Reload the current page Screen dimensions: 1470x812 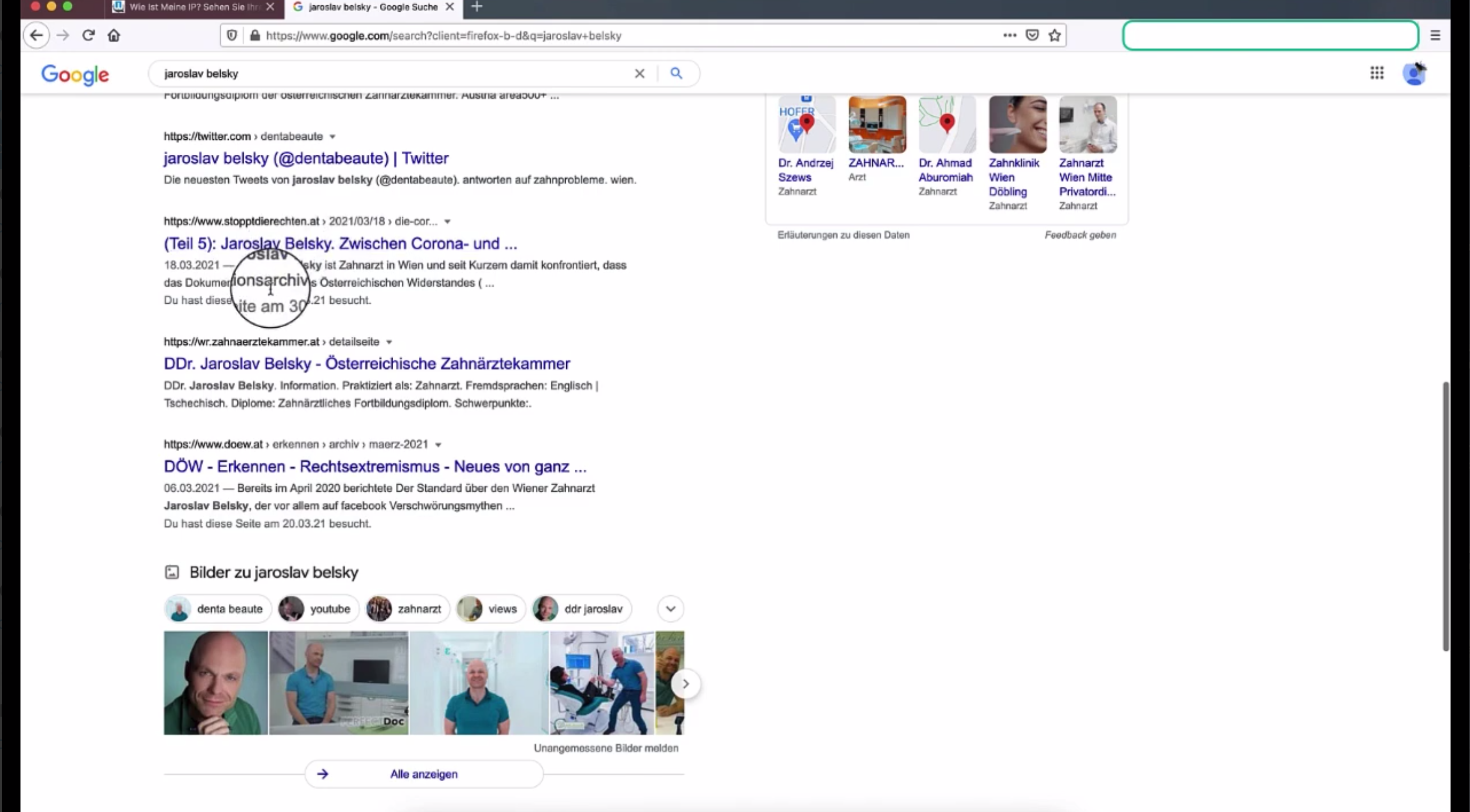click(x=88, y=35)
